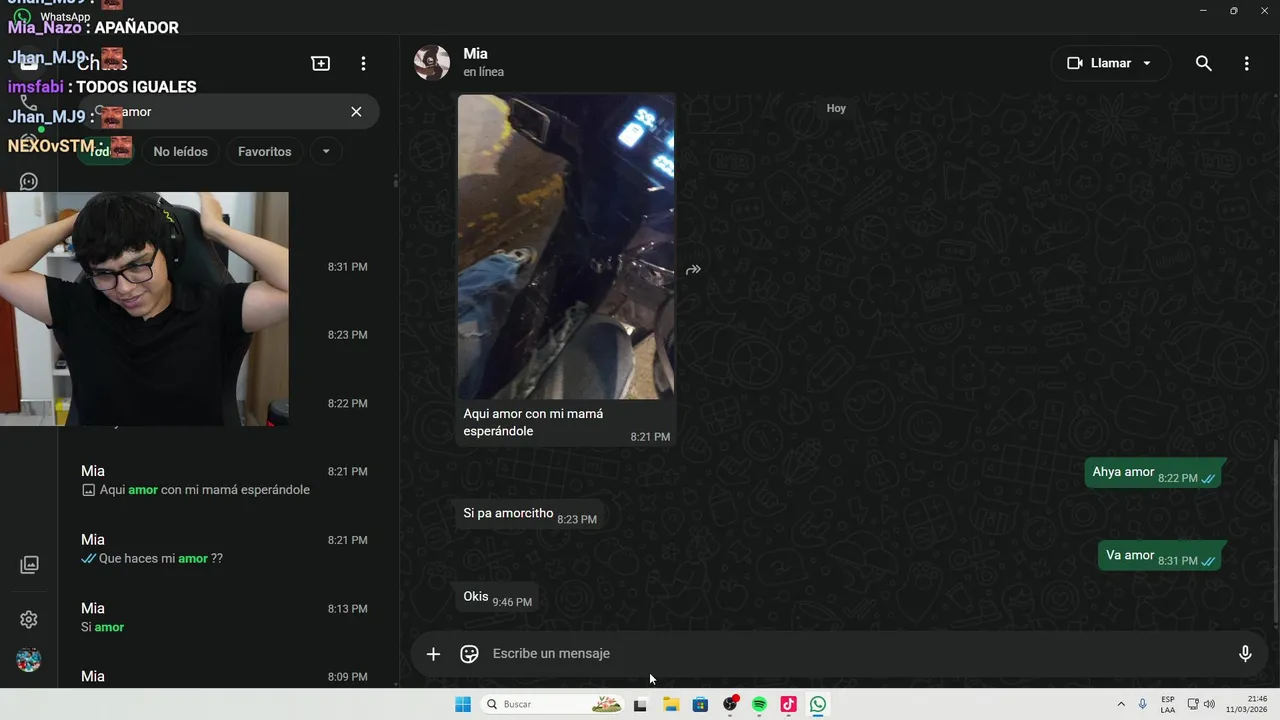The height and width of the screenshot is (720, 1280).
Task: Switch ESP LAA keyboard language
Action: coord(1168,704)
